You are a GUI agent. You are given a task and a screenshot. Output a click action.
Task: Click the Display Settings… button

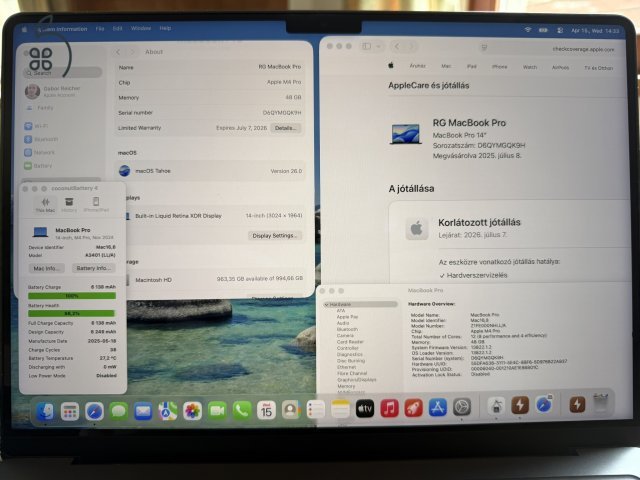[275, 236]
